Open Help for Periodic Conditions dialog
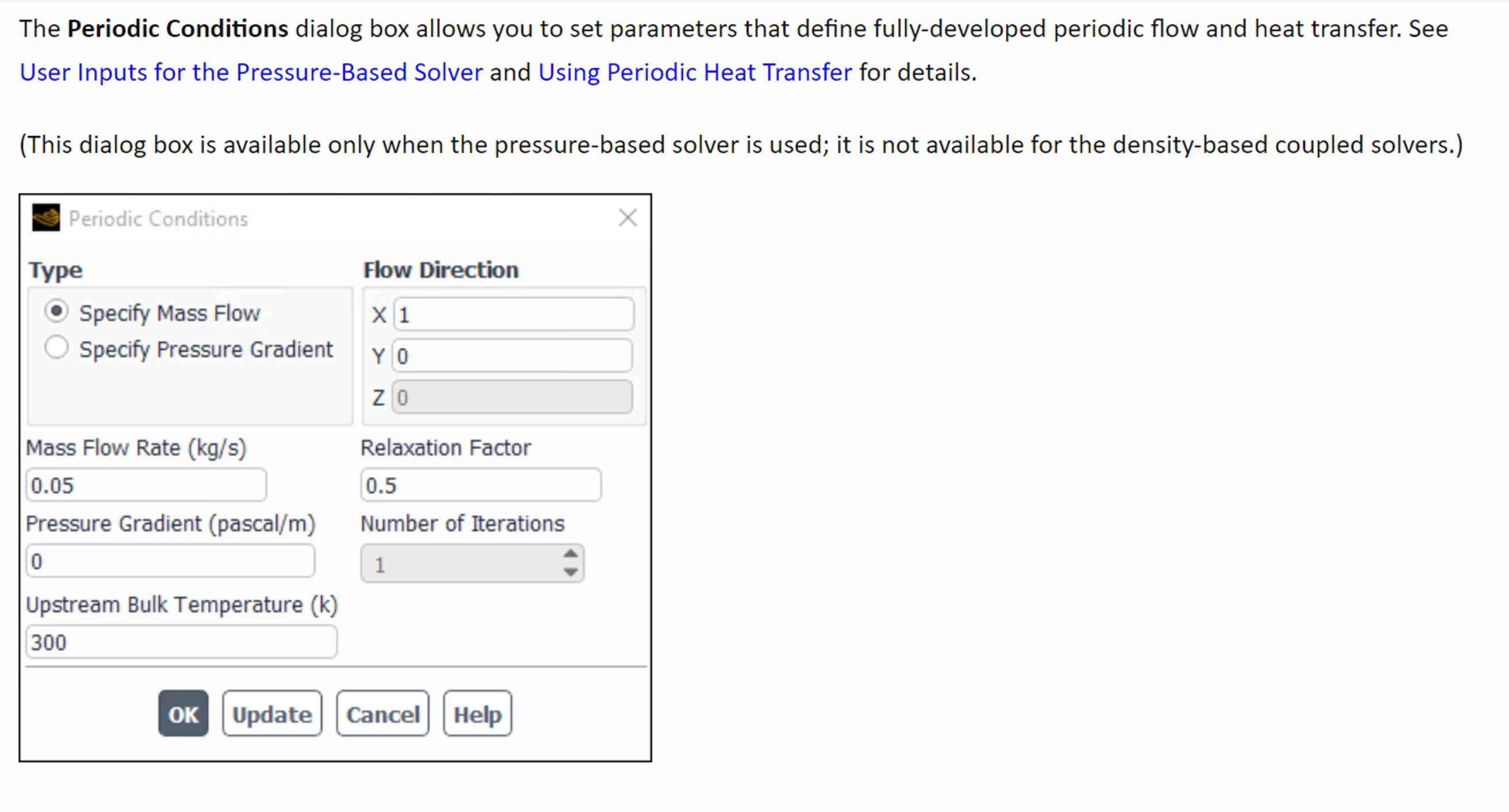 pos(477,714)
